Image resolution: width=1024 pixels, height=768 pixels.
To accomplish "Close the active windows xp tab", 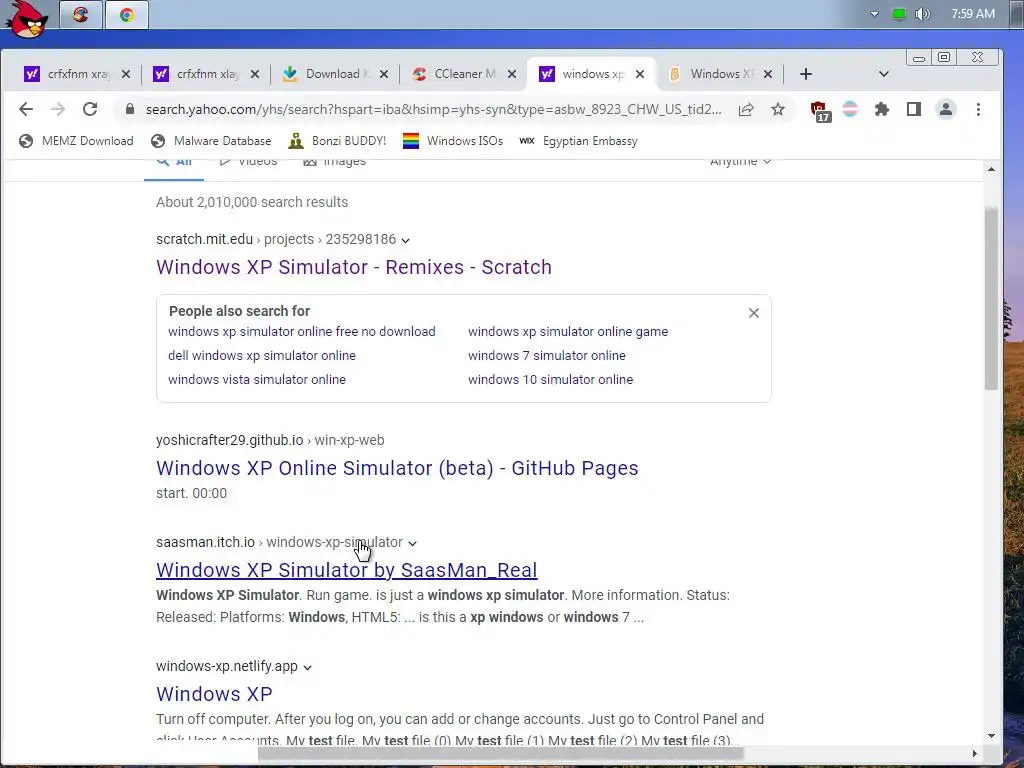I will (640, 74).
